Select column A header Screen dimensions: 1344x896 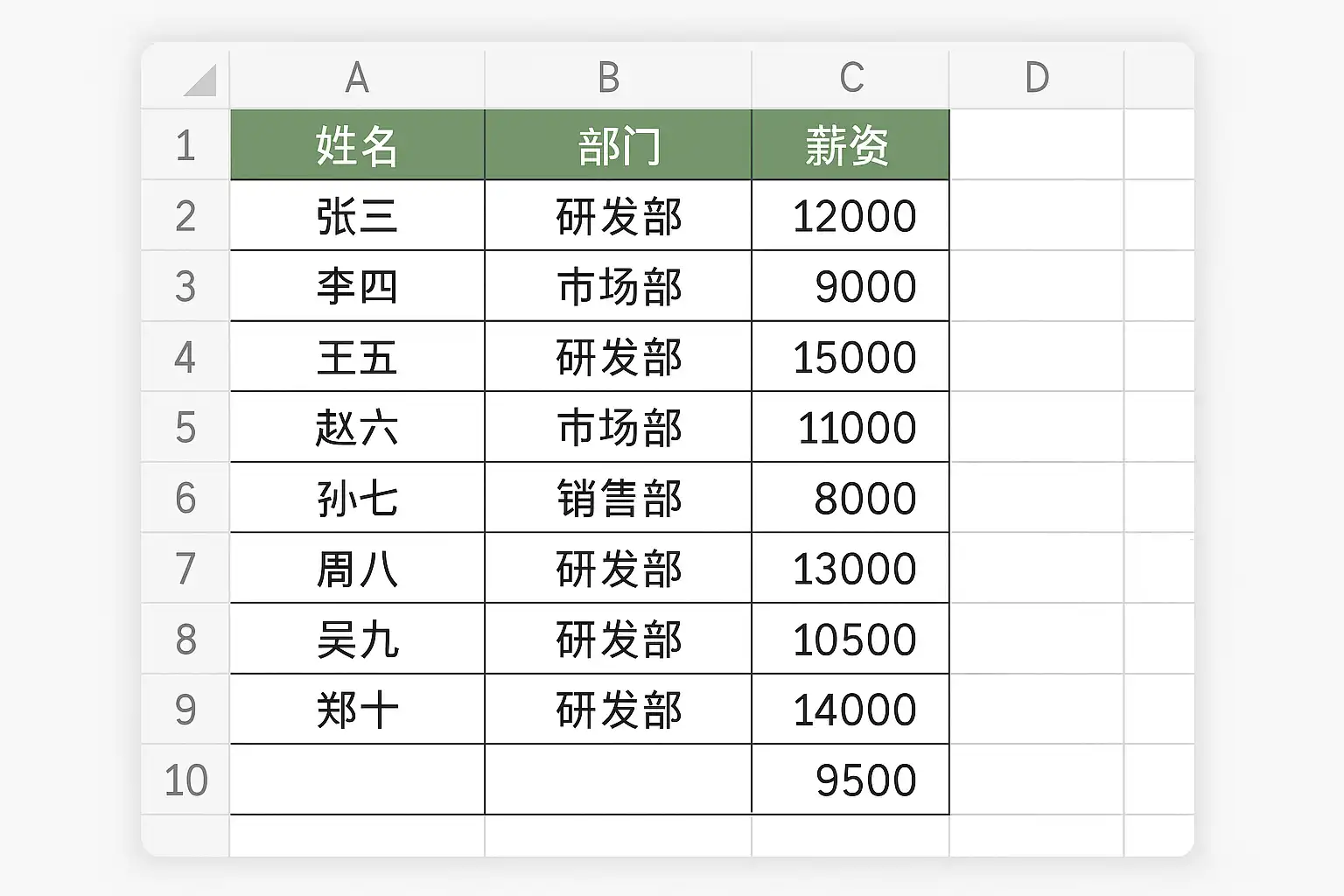pyautogui.click(x=357, y=79)
